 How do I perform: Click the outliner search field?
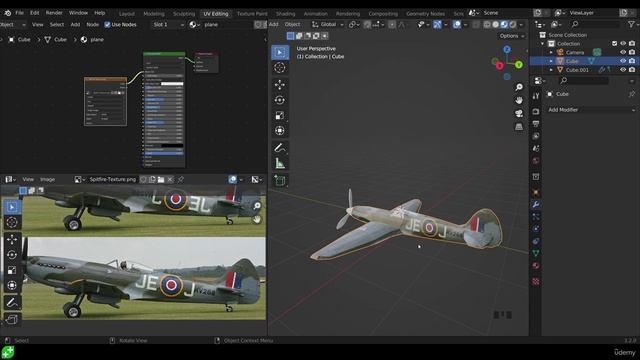pos(594,24)
